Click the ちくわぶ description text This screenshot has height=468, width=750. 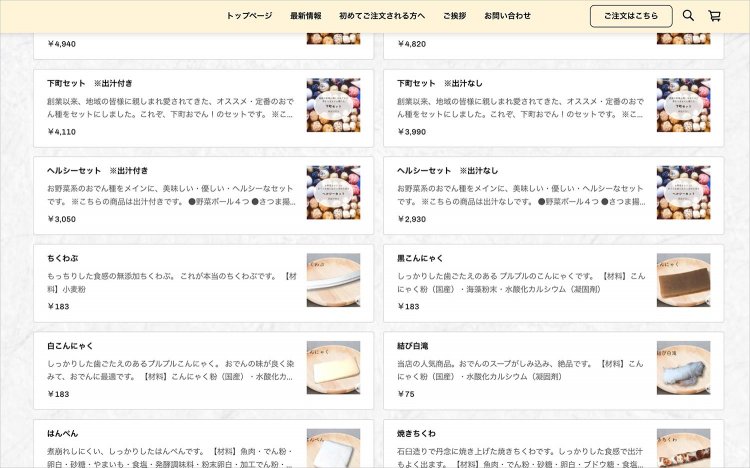tap(172, 283)
